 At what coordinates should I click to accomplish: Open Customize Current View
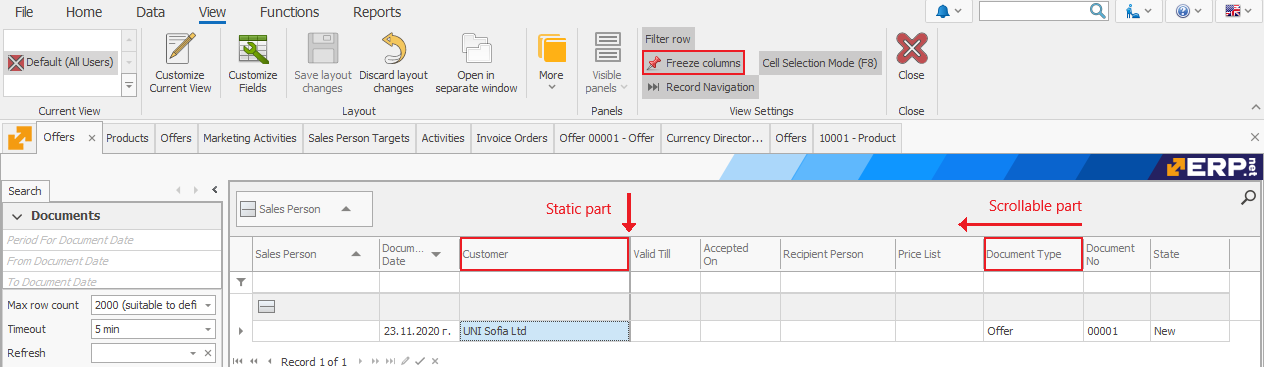tap(180, 63)
